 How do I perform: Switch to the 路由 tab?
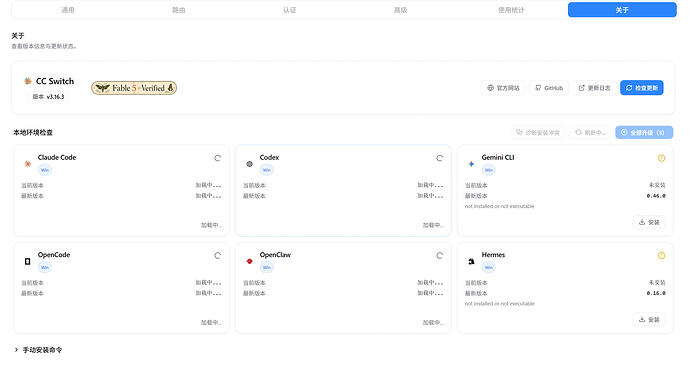click(179, 10)
